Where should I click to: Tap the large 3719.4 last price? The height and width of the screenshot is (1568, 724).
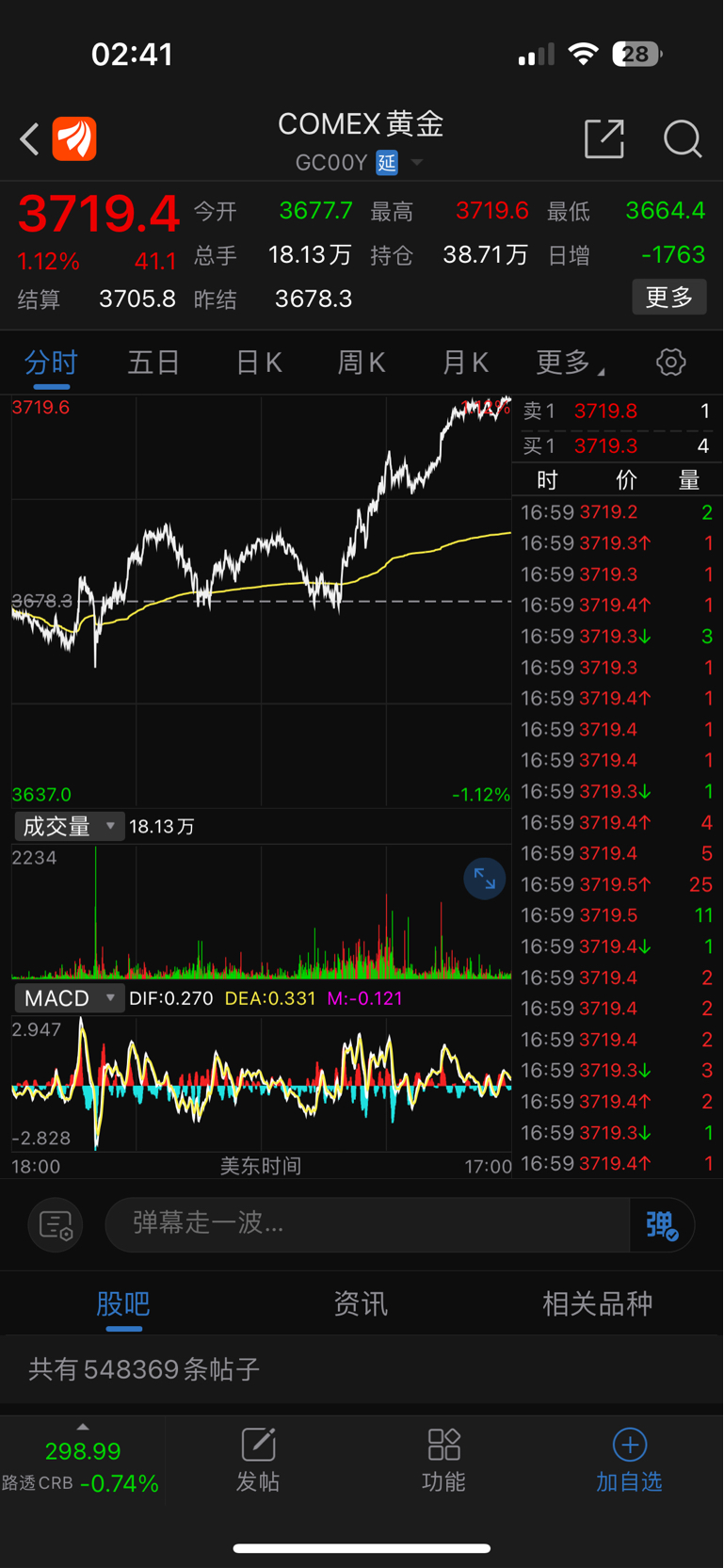pyautogui.click(x=99, y=214)
